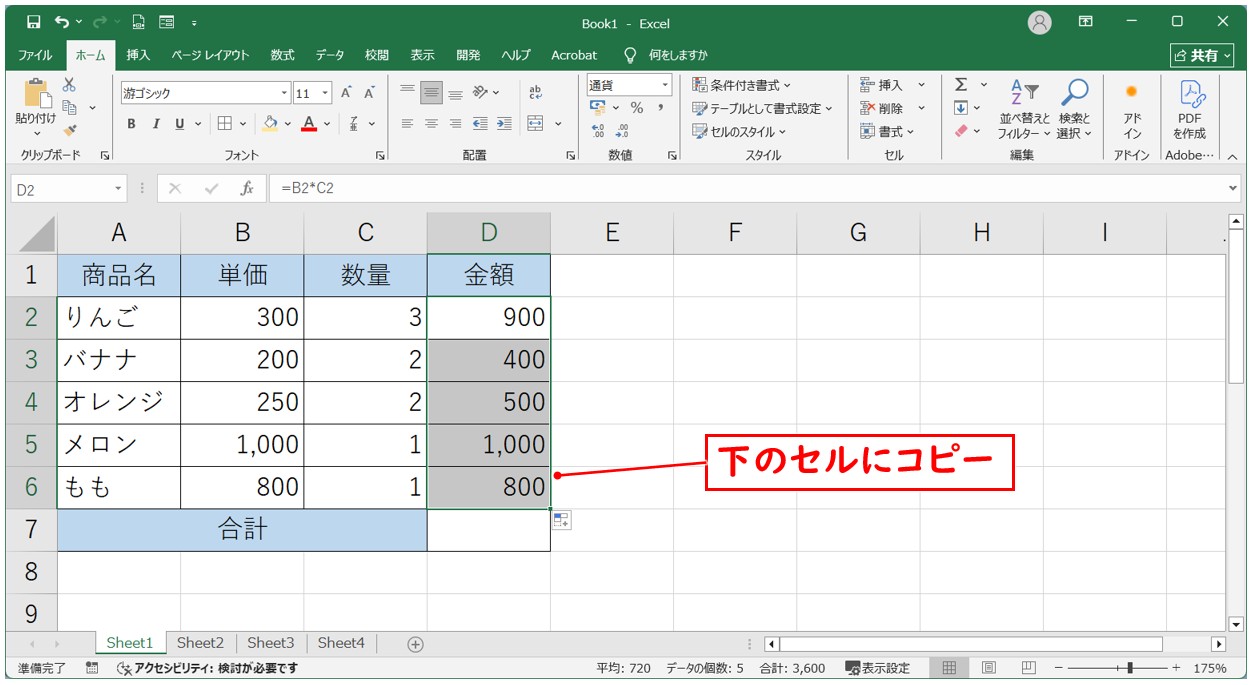Open 条件付き書式 conditional formatting menu
The image size is (1253, 685).
tap(741, 85)
